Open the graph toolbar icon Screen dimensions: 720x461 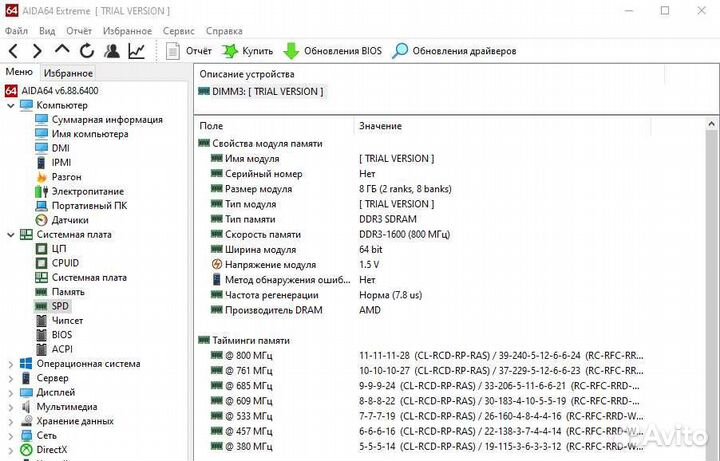tap(136, 51)
